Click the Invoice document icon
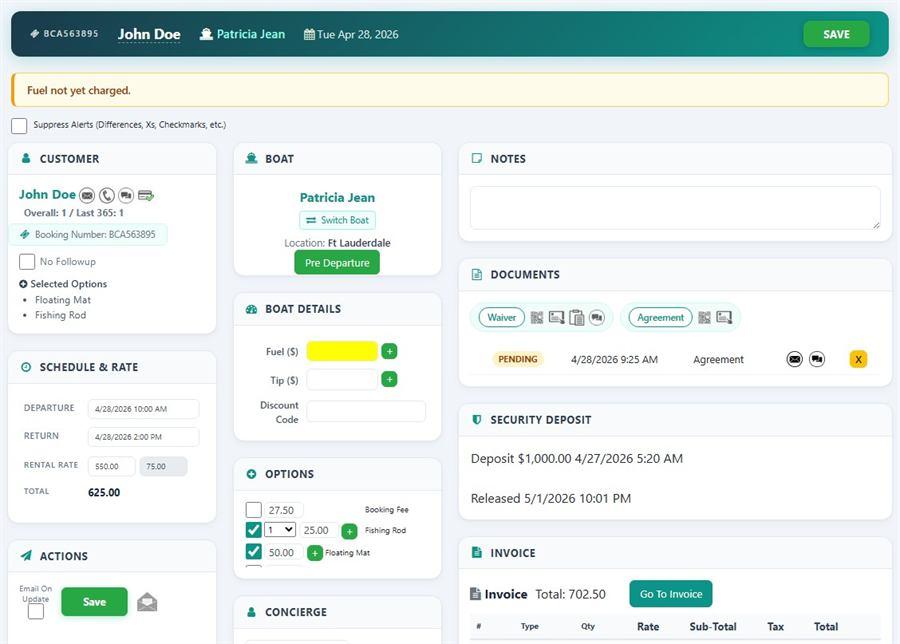This screenshot has height=644, width=900. tap(475, 593)
